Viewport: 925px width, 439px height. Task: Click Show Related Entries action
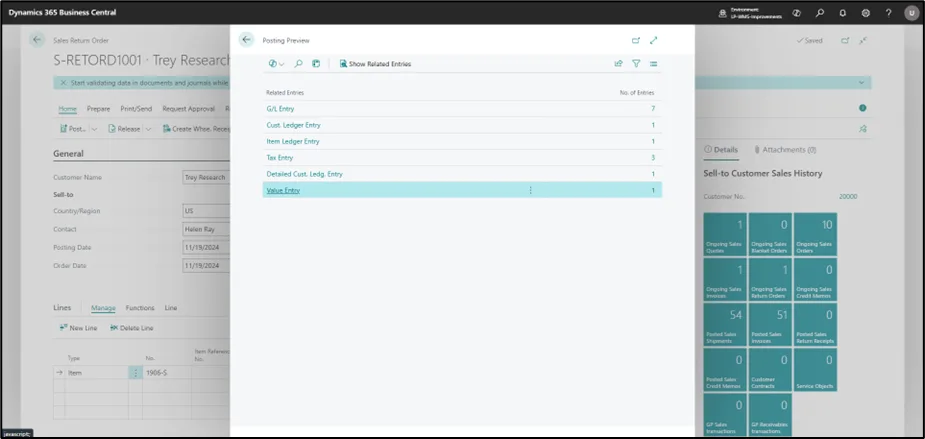click(x=375, y=64)
